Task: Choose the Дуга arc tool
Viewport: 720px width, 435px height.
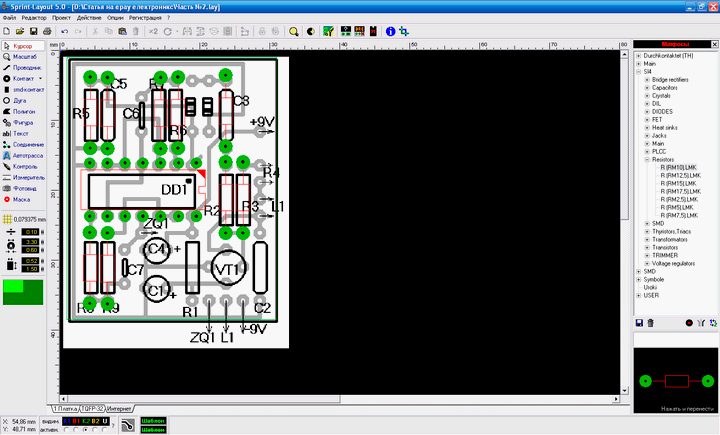Action: (x=20, y=100)
